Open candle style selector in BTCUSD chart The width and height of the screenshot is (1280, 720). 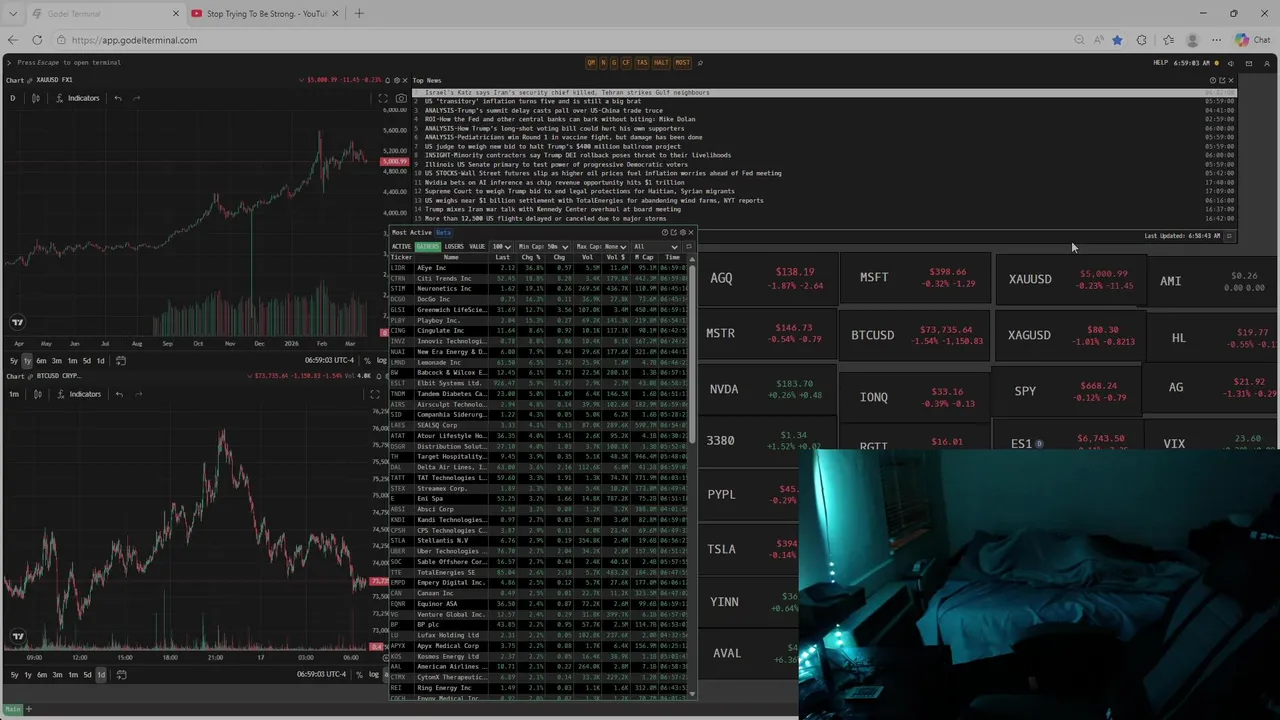point(38,394)
